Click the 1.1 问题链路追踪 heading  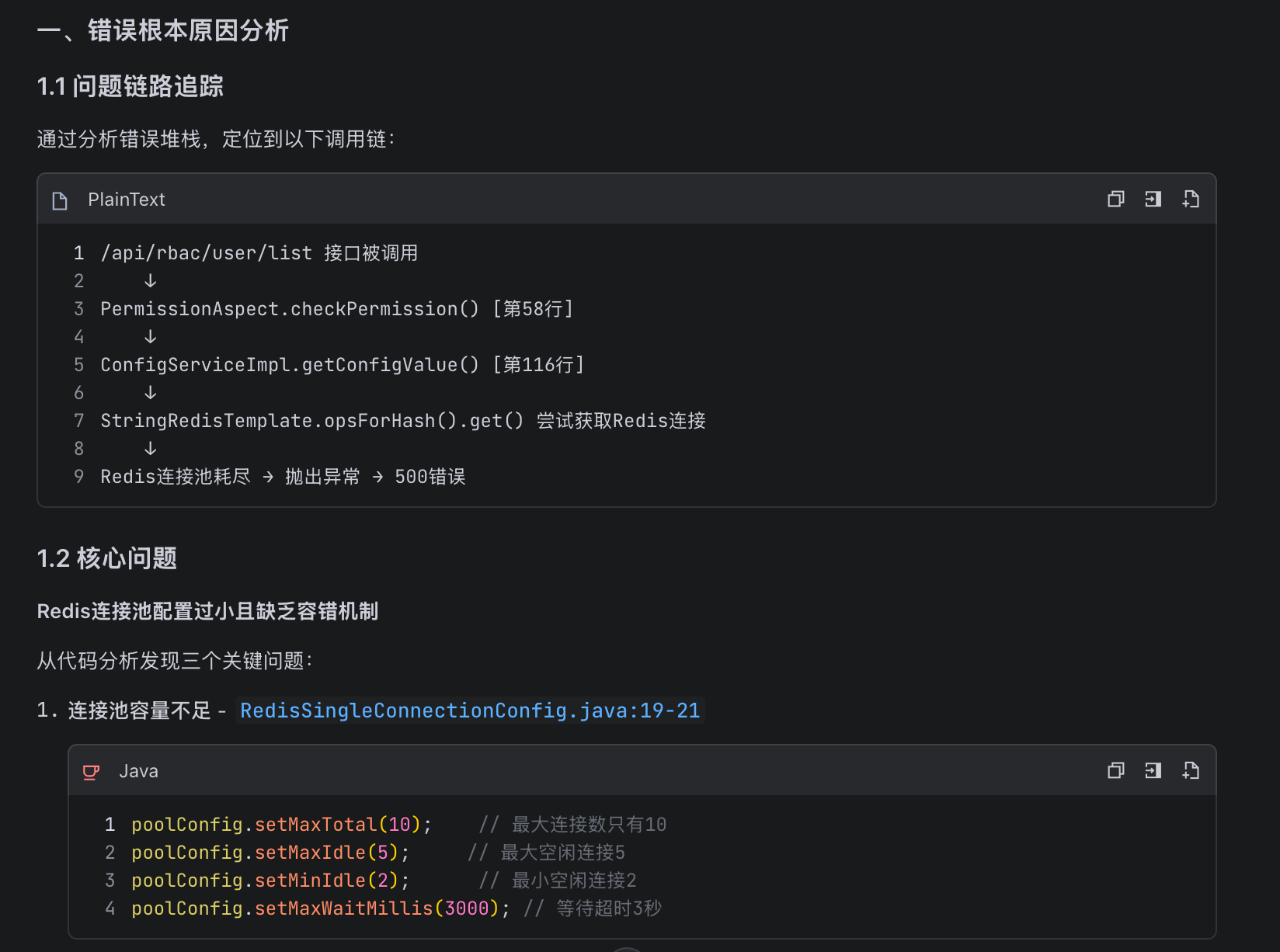[130, 86]
